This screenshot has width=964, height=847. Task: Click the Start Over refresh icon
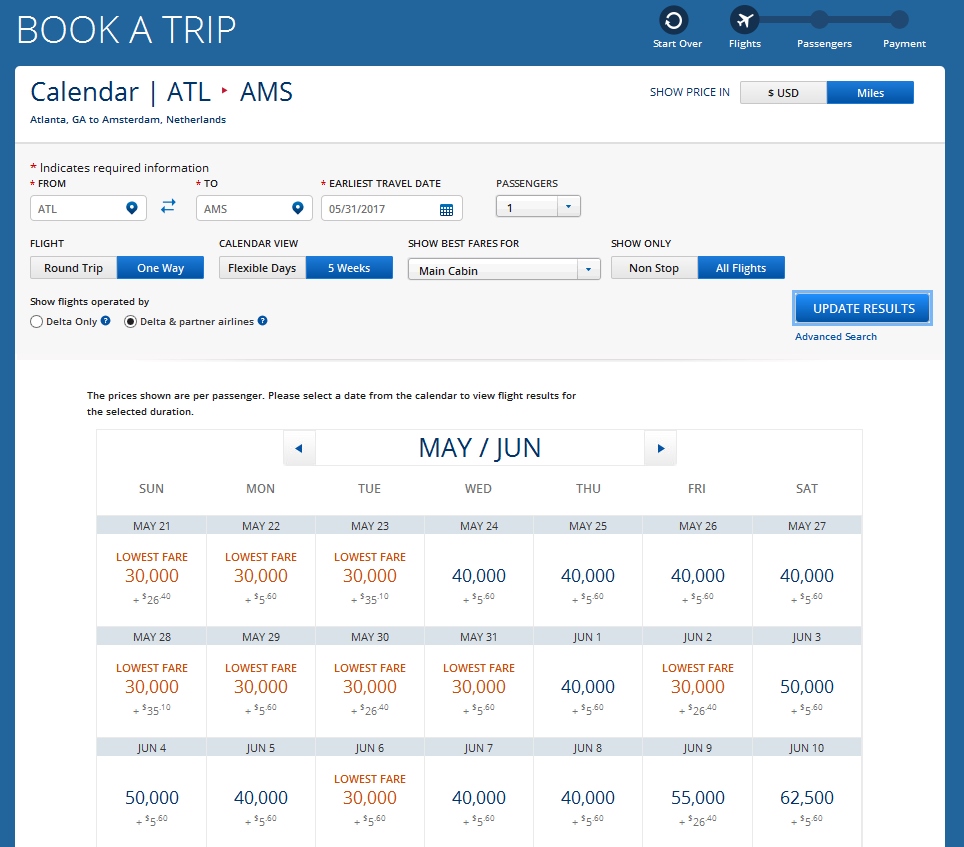point(674,20)
